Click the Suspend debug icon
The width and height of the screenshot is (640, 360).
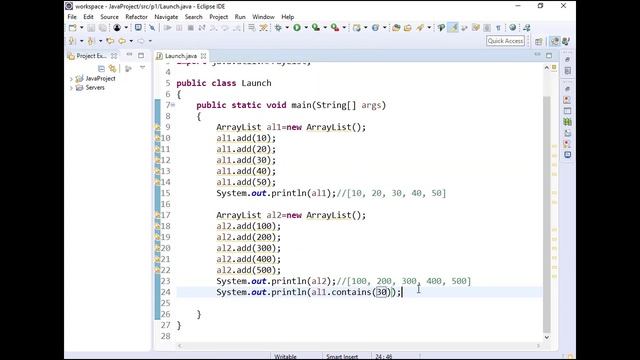click(179, 28)
